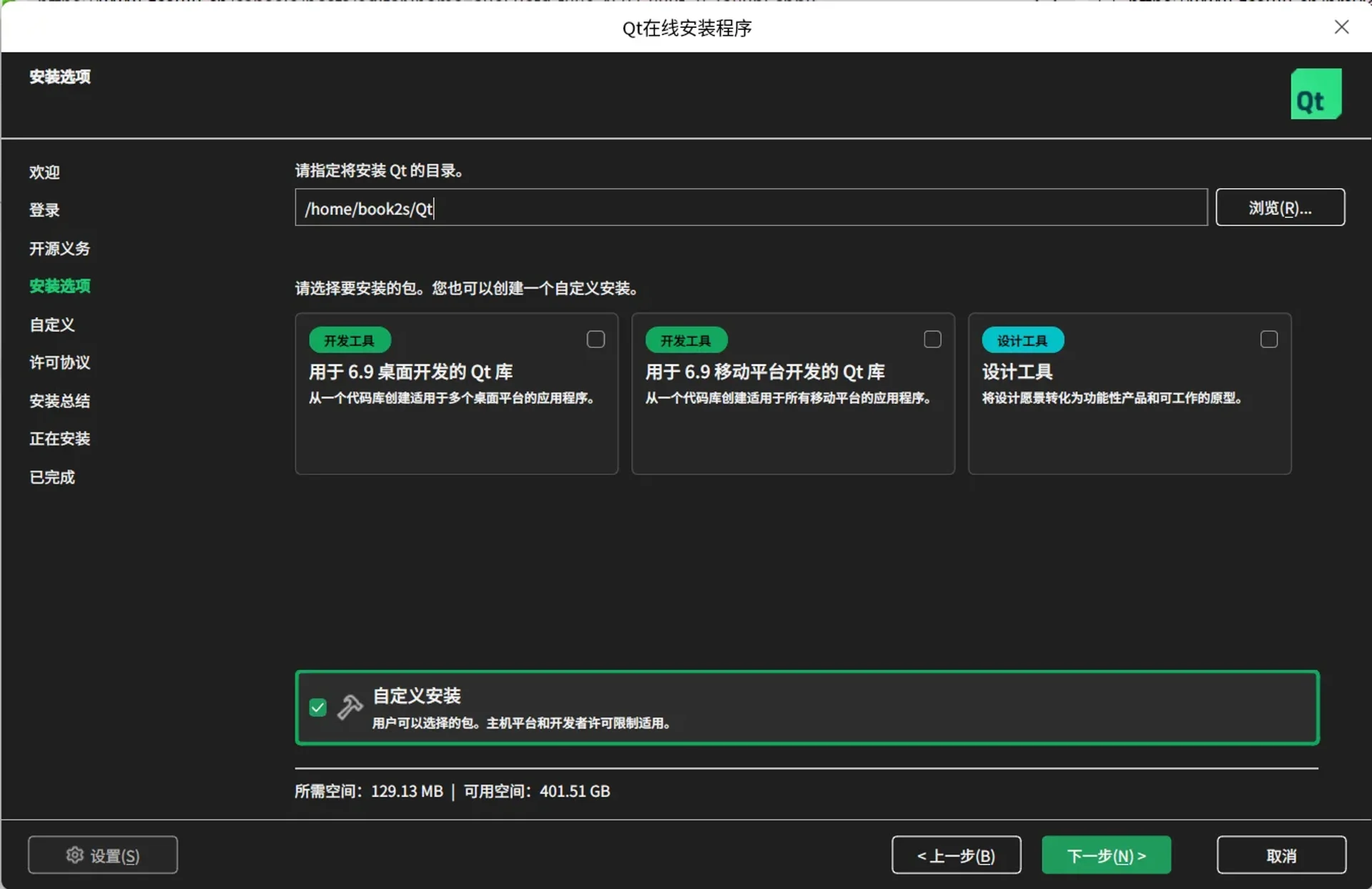Click the <上一步(B) button
The width and height of the screenshot is (1372, 889).
pyautogui.click(x=956, y=855)
